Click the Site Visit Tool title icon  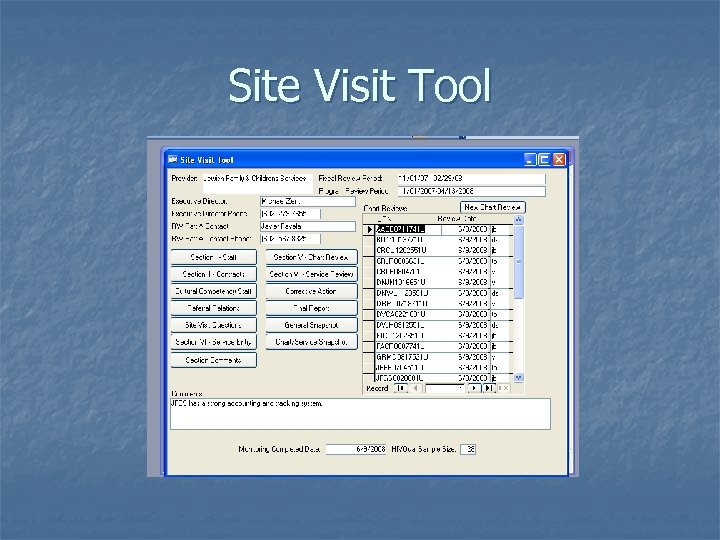173,159
